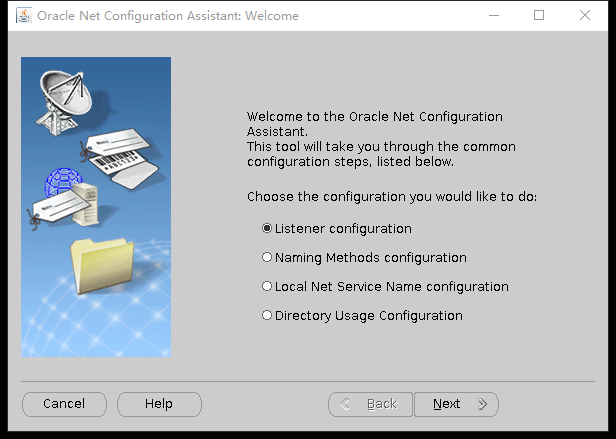Viewport: 616px width, 439px height.
Task: Click the Next button
Action: coord(456,404)
